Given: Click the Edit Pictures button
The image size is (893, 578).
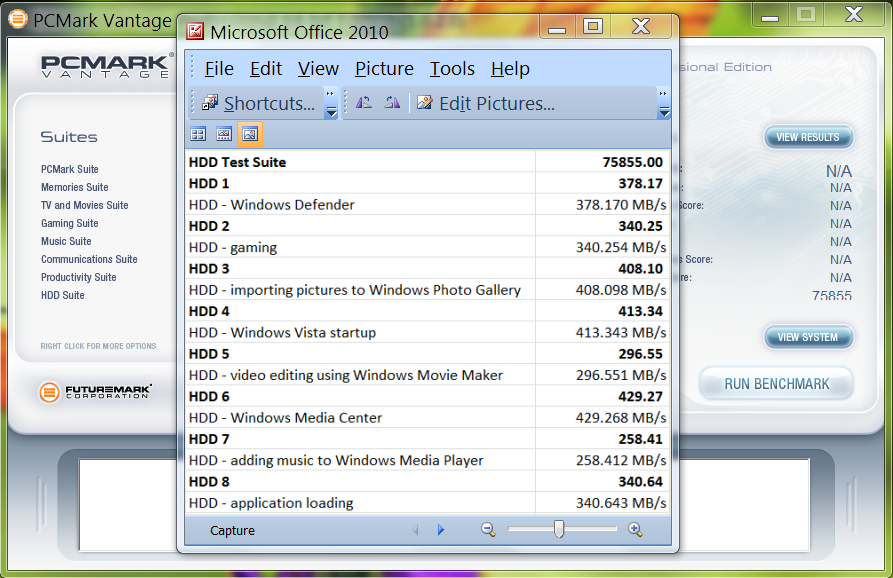Looking at the screenshot, I should [486, 103].
